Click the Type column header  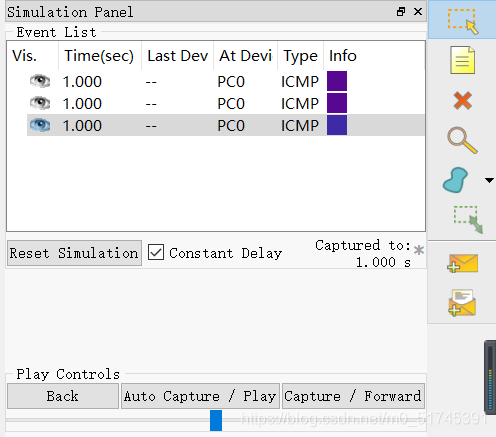(300, 56)
